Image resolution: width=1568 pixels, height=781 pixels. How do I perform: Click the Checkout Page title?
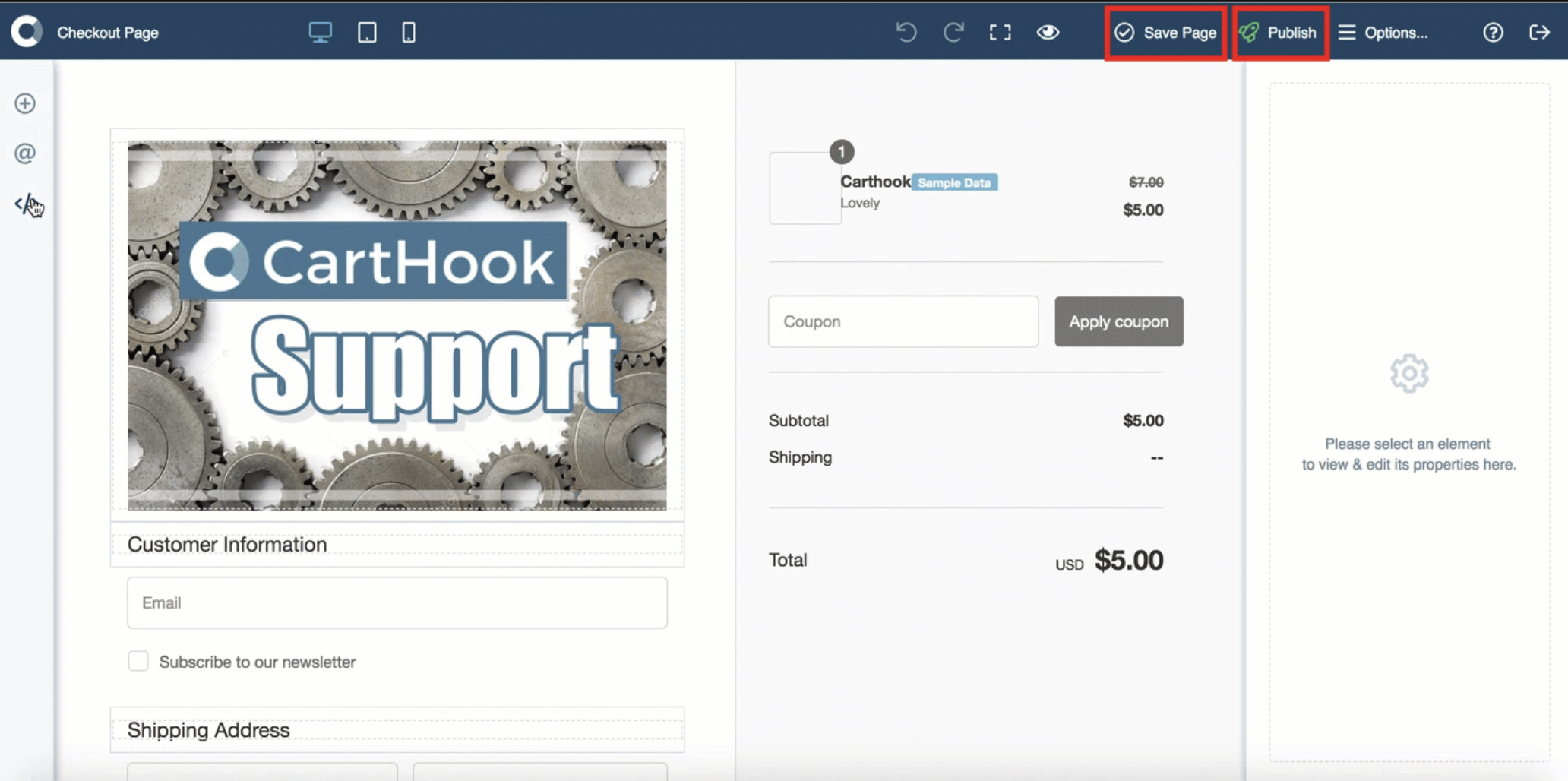(108, 33)
